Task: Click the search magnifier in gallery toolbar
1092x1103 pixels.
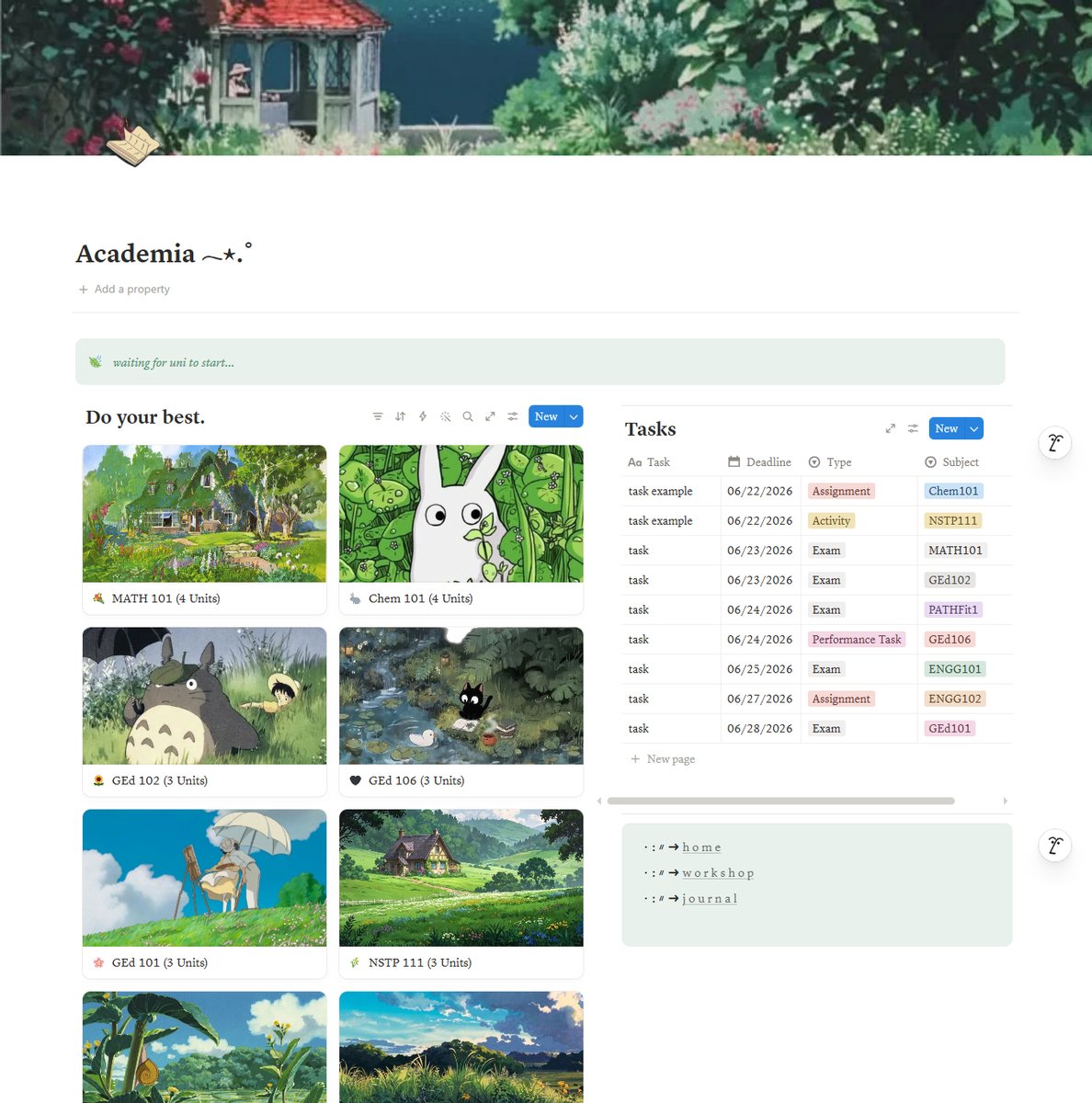Action: (x=468, y=416)
